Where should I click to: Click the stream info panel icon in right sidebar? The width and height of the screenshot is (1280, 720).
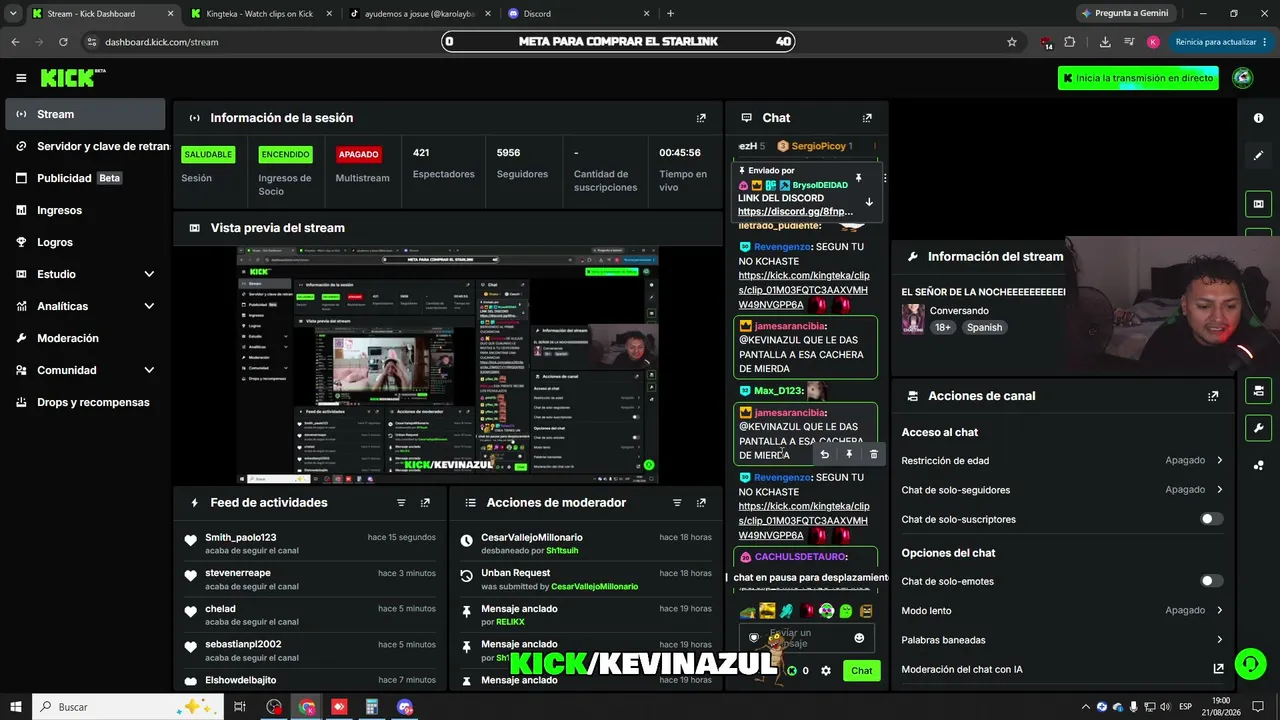(1258, 204)
